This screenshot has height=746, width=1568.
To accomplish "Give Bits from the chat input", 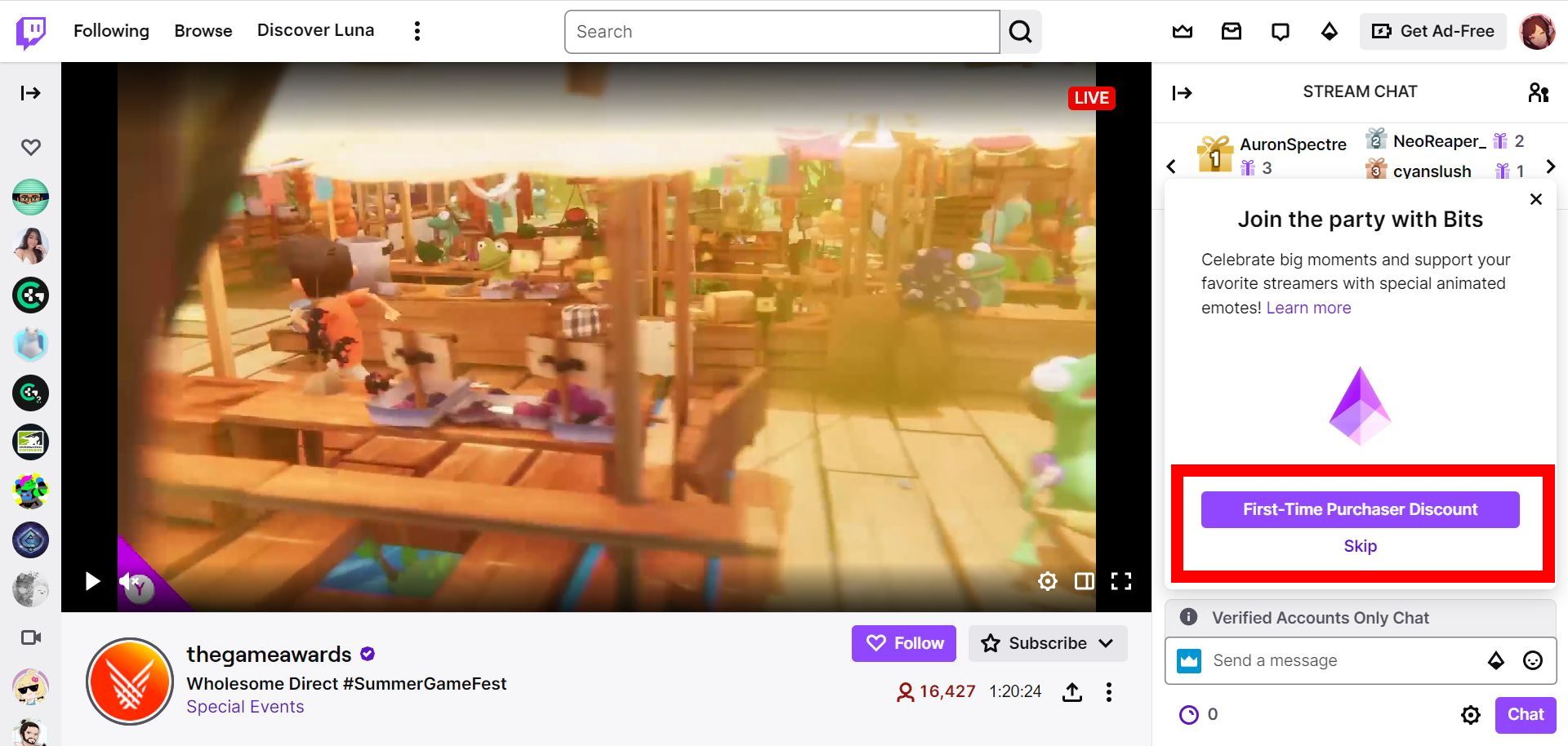I will pos(1497,661).
